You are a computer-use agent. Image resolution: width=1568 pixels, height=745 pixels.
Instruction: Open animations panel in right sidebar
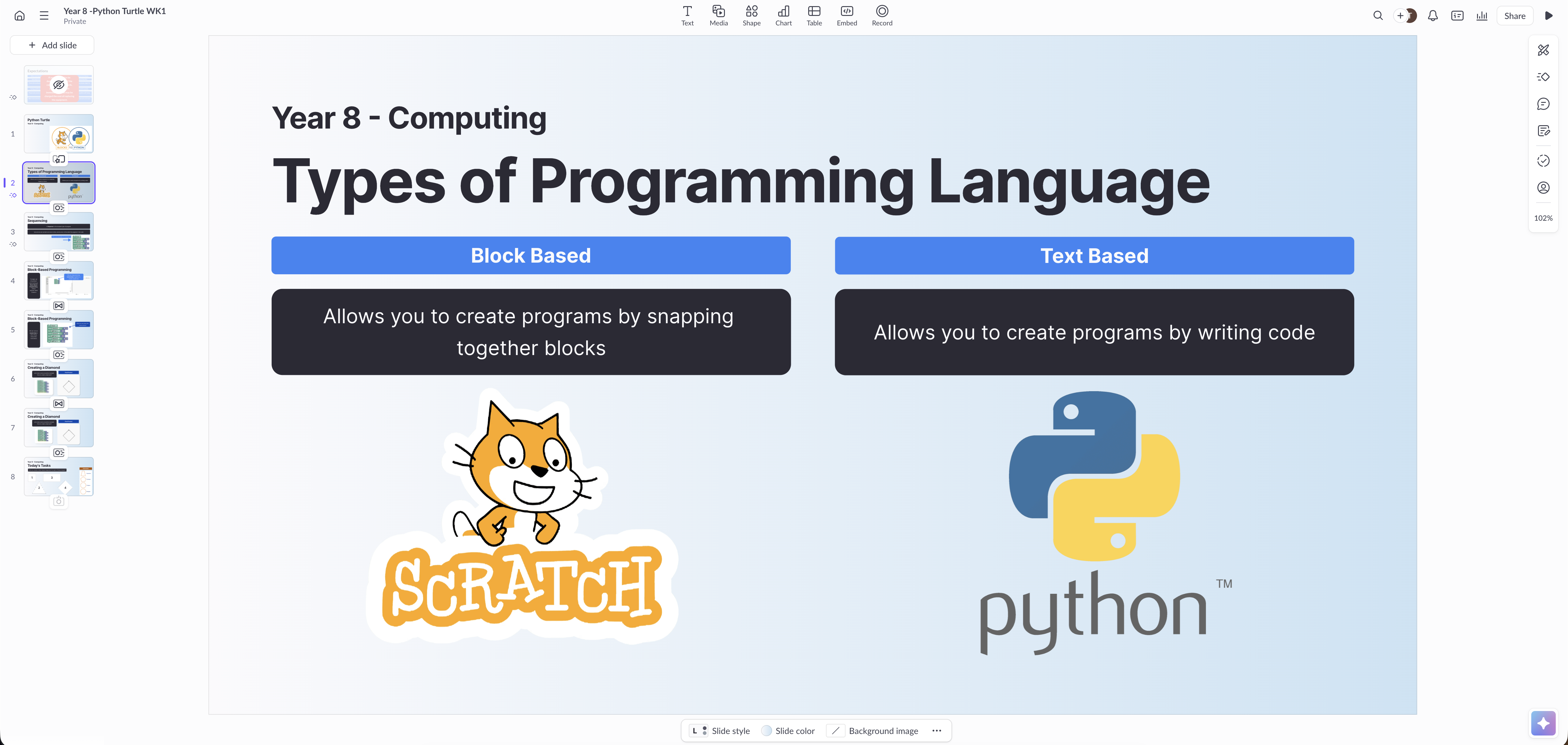point(1543,77)
